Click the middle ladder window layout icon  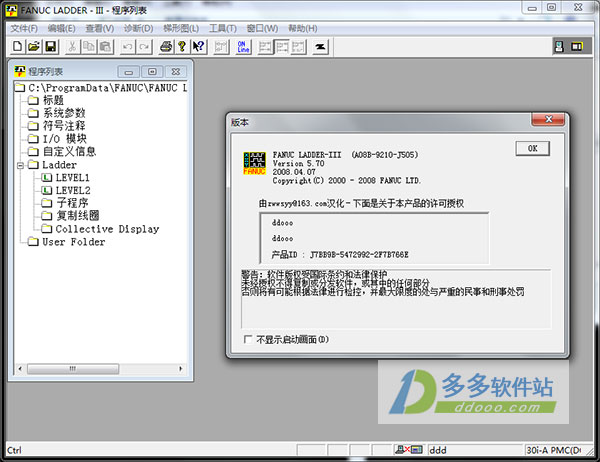(x=282, y=46)
